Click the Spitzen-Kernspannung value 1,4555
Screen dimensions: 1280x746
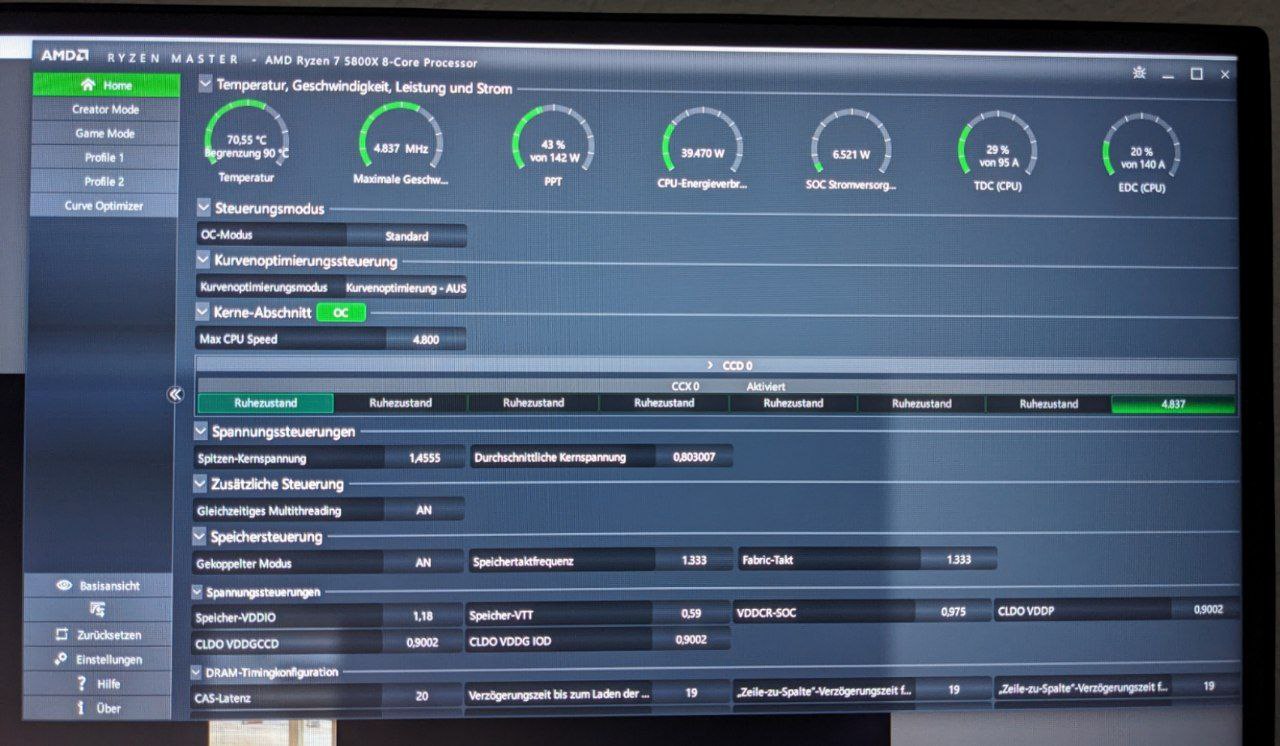click(x=424, y=458)
